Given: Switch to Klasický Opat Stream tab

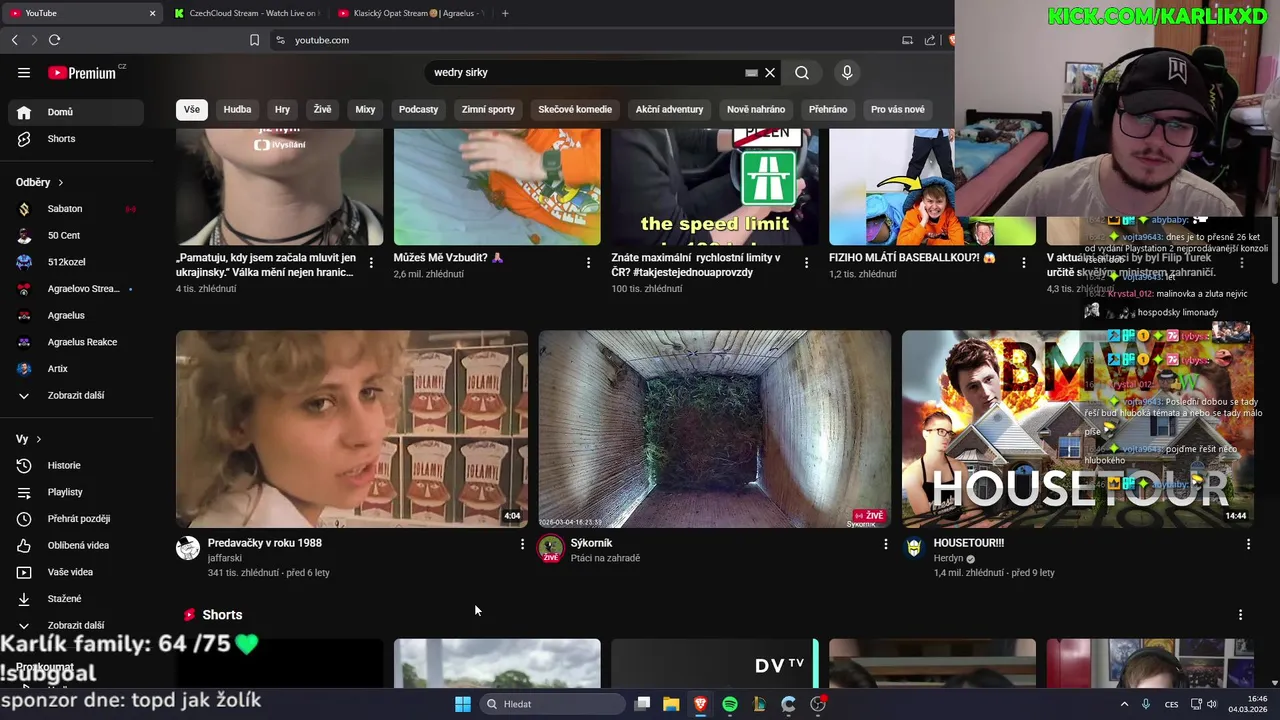Looking at the screenshot, I should coord(411,13).
